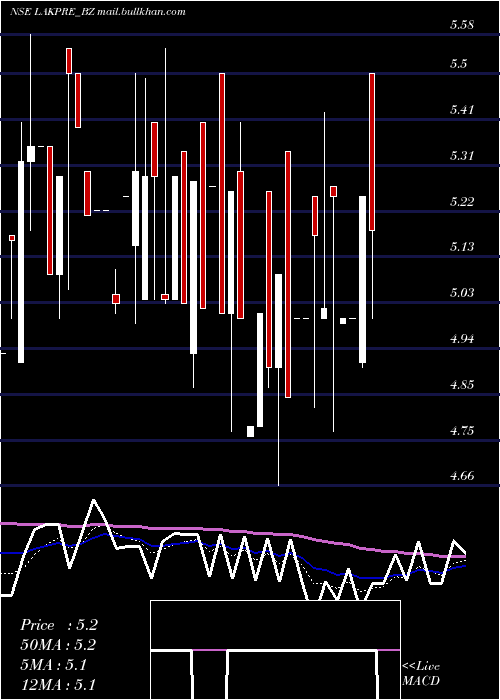Click the <<Live MACD label

coord(421,673)
